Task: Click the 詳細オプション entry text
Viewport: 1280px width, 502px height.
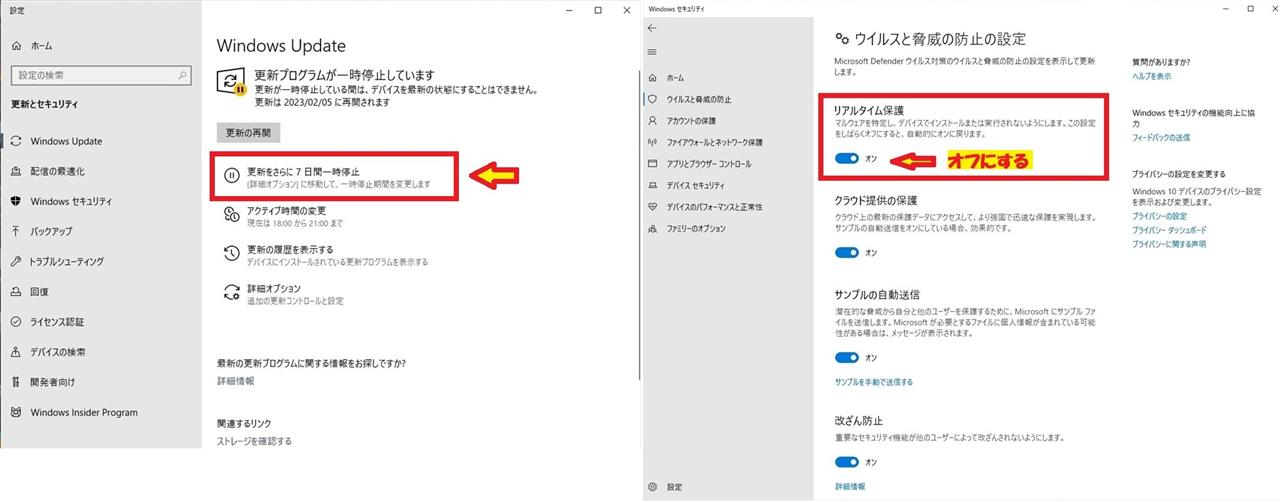Action: [274, 288]
